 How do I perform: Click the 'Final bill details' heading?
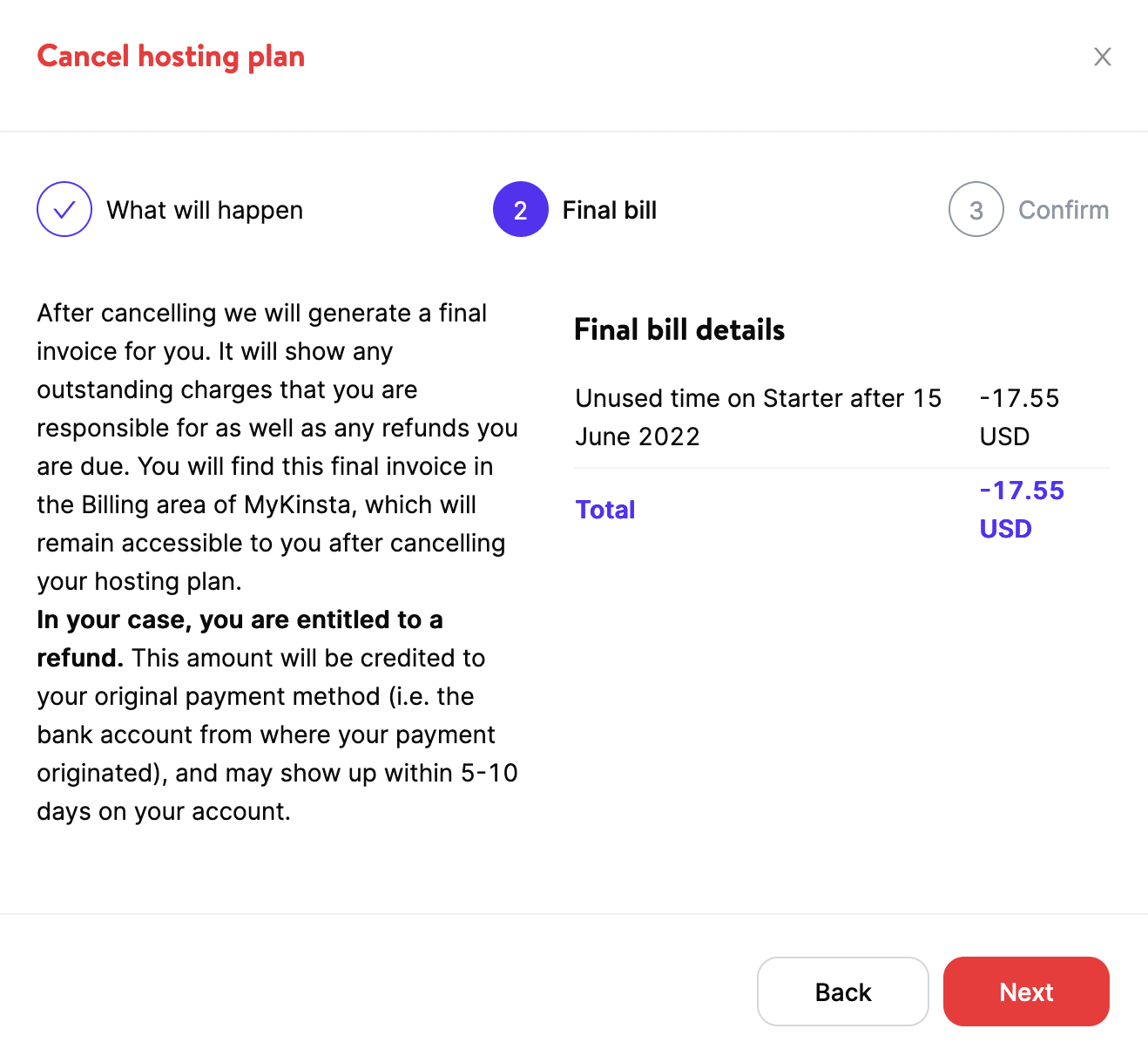tap(679, 330)
